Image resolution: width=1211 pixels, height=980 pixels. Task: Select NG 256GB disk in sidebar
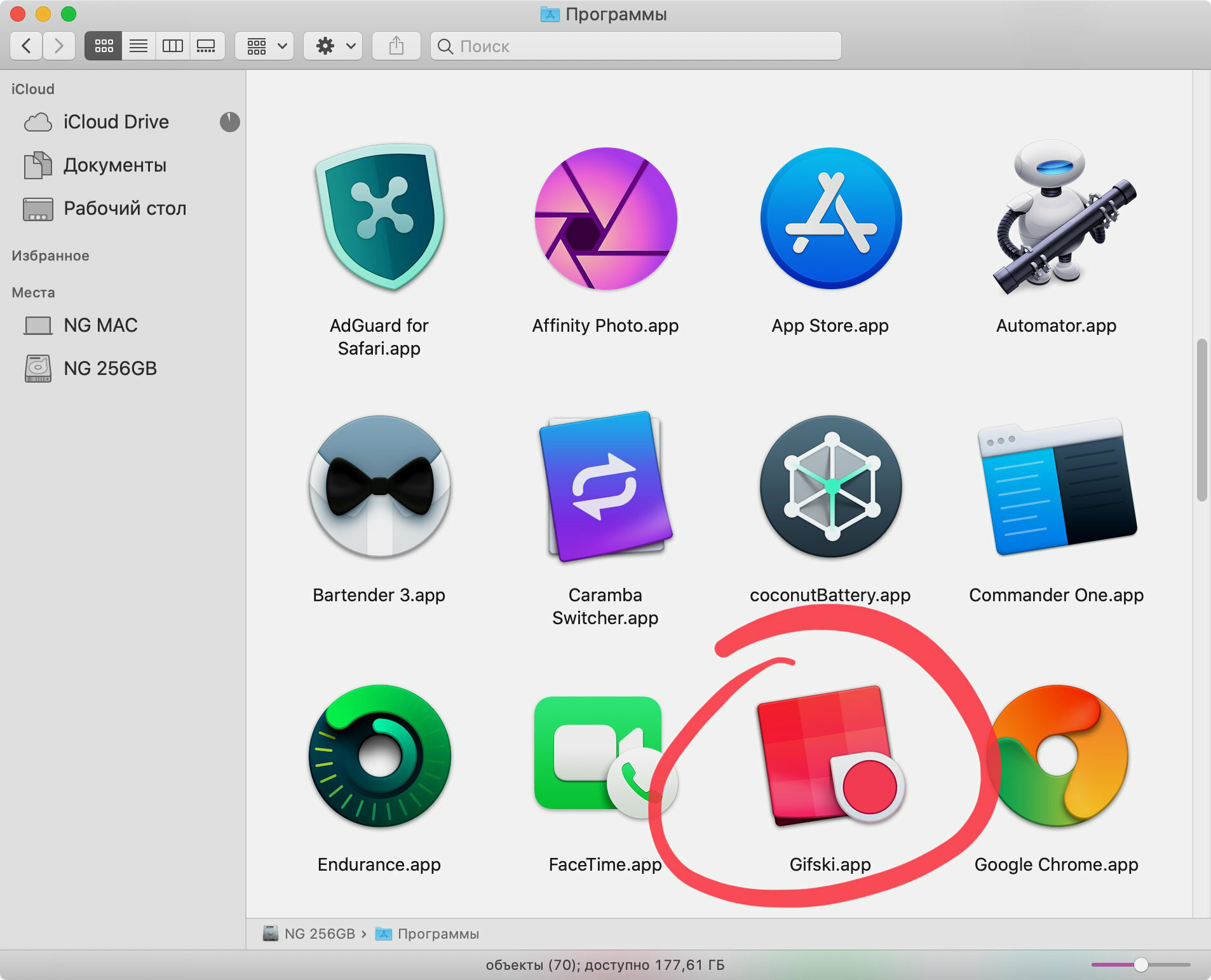tap(110, 369)
